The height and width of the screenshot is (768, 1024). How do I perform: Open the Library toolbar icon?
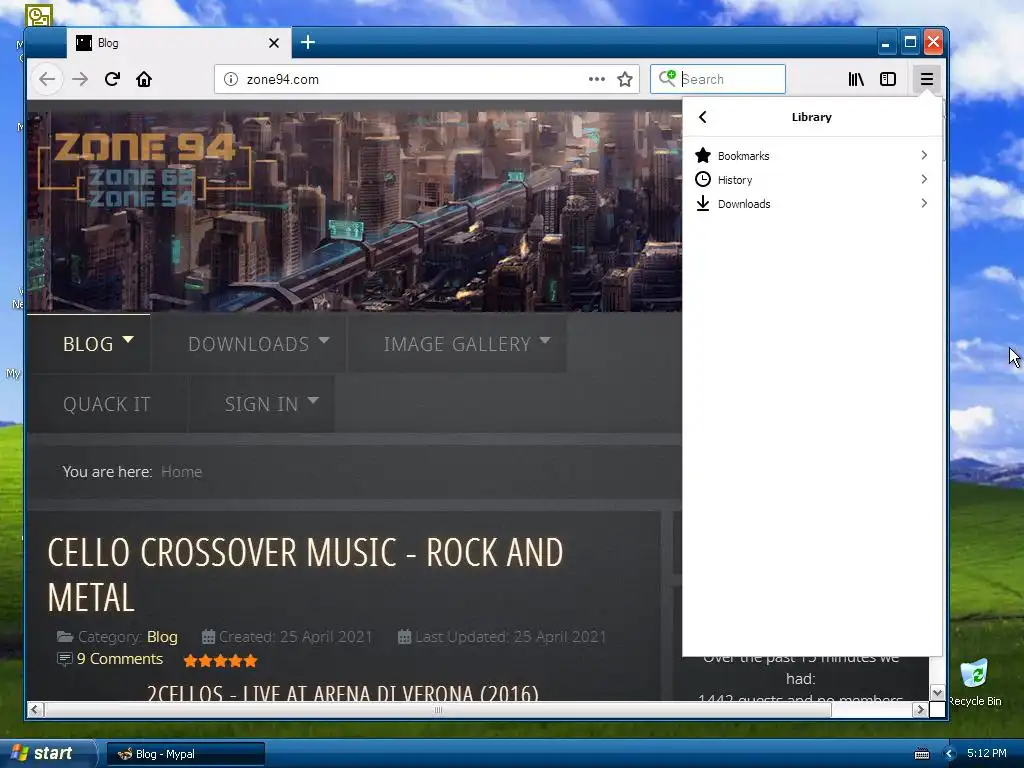pos(856,80)
